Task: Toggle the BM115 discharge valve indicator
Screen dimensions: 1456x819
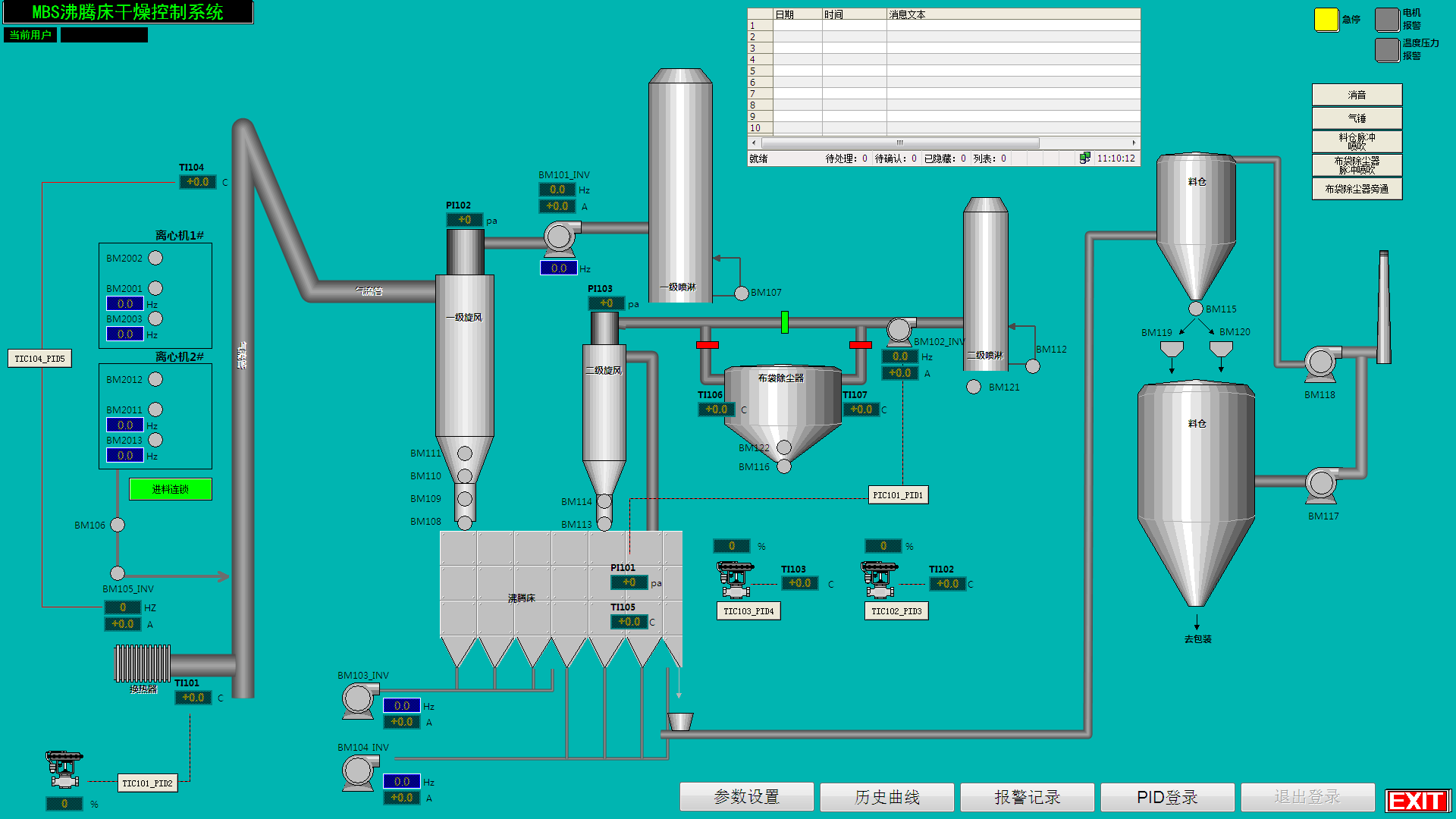Action: pos(1196,309)
